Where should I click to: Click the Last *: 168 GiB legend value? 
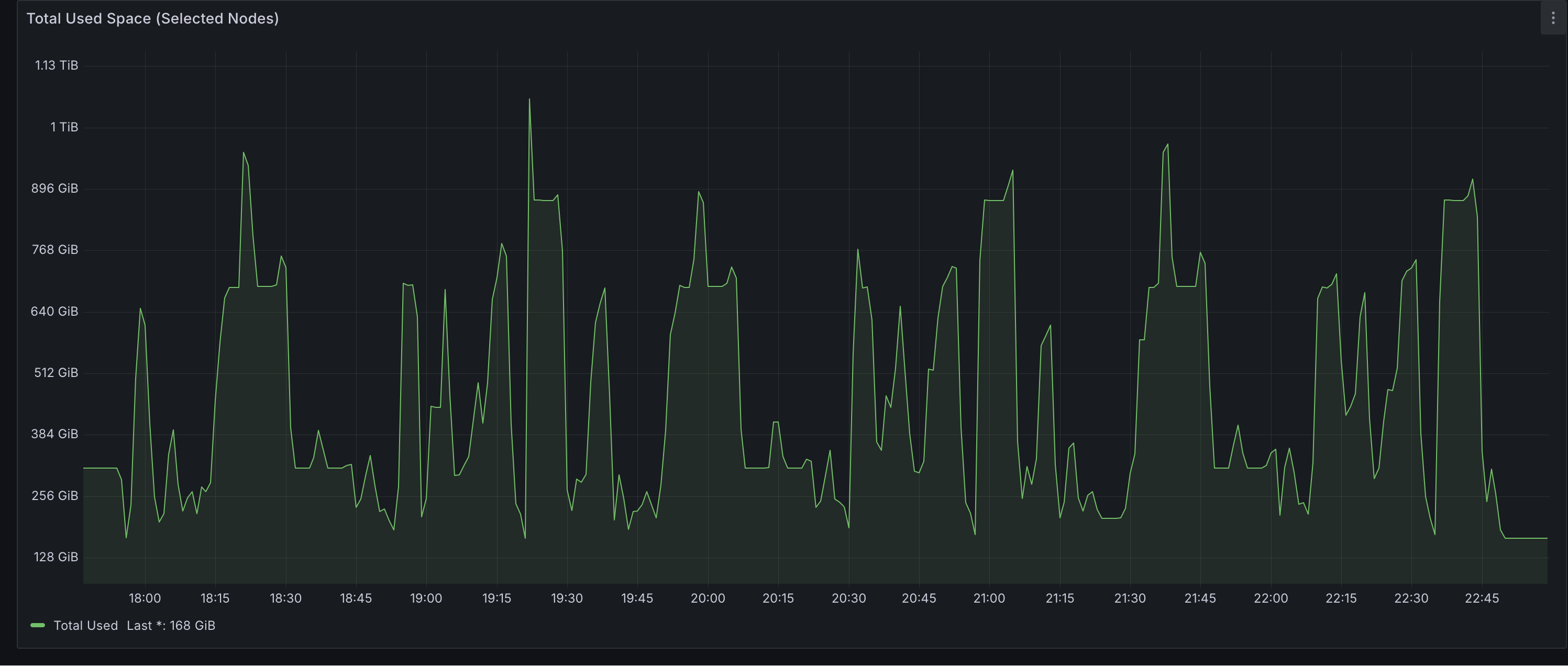coord(171,625)
